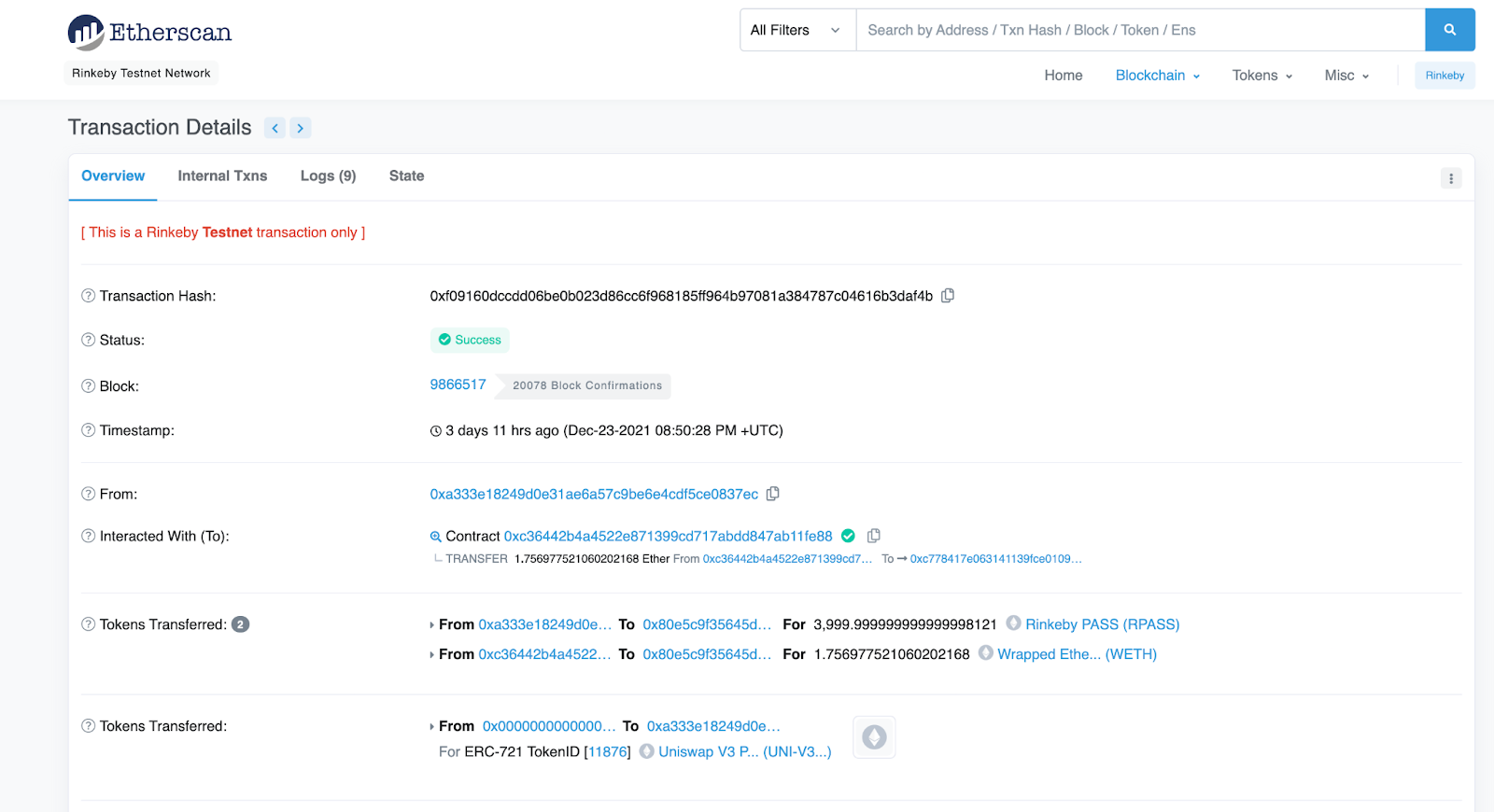
Task: Click the 1.756977521060202168 WETH amount
Action: point(892,654)
